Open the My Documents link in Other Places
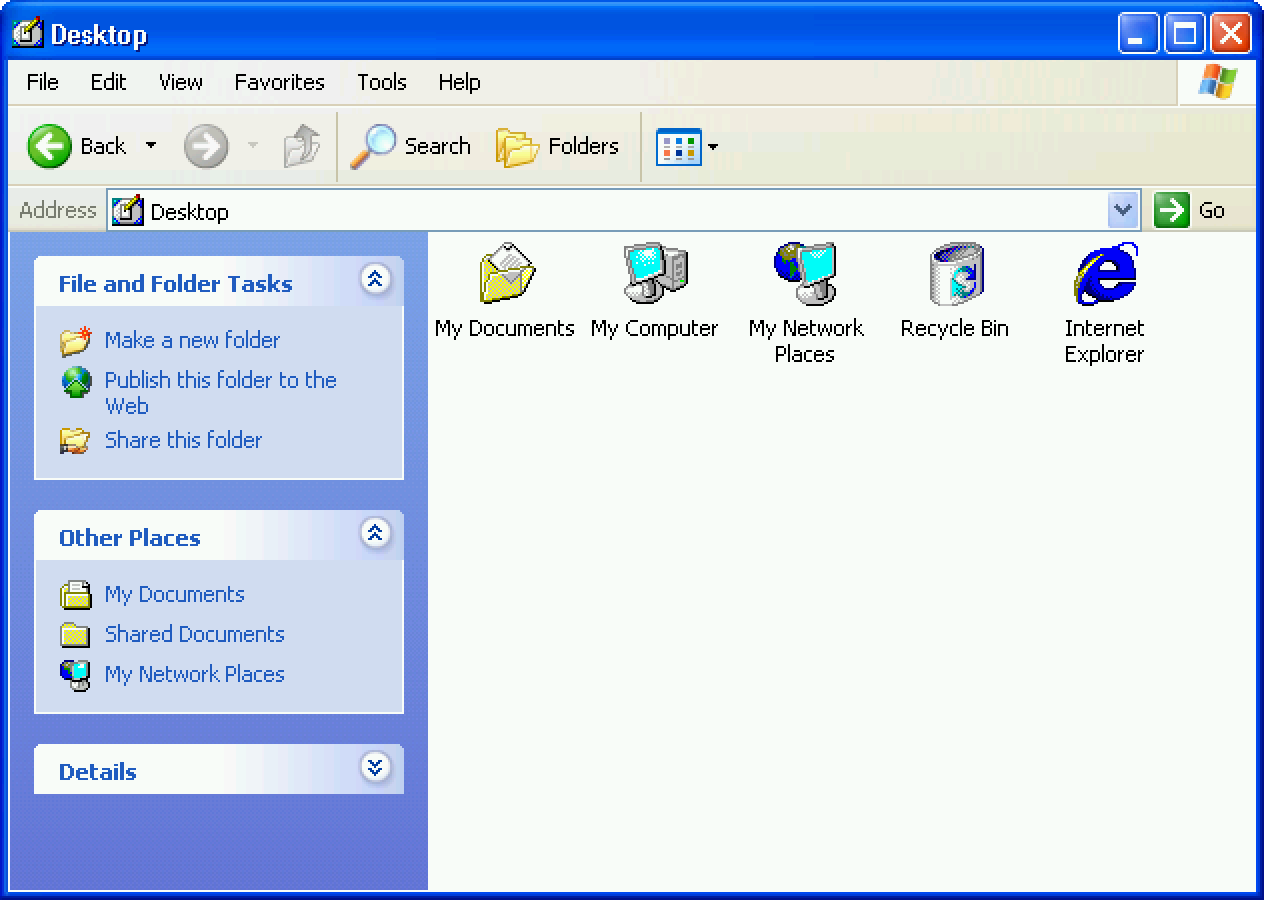Screen dimensions: 1264x900 click(174, 594)
